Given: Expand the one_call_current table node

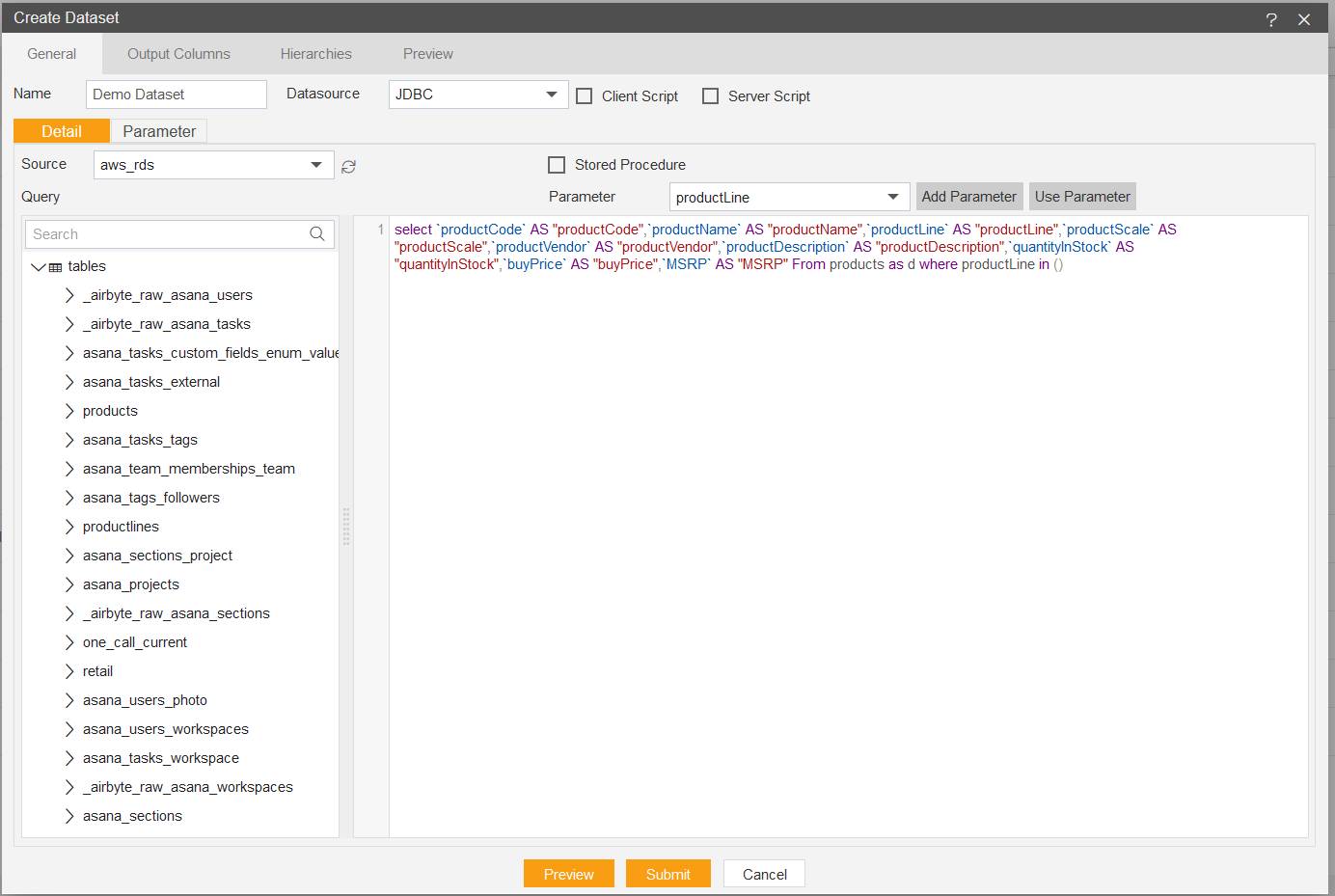Looking at the screenshot, I should (x=69, y=642).
